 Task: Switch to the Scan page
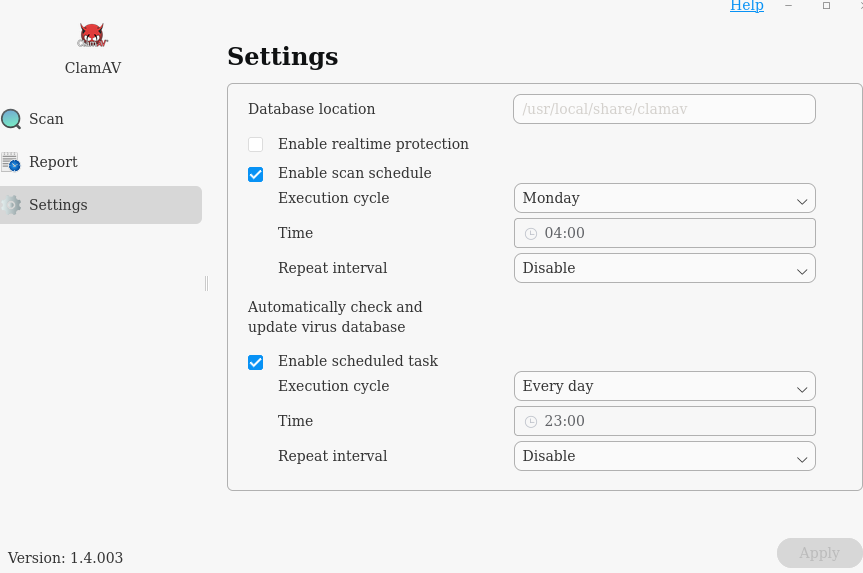pos(46,119)
